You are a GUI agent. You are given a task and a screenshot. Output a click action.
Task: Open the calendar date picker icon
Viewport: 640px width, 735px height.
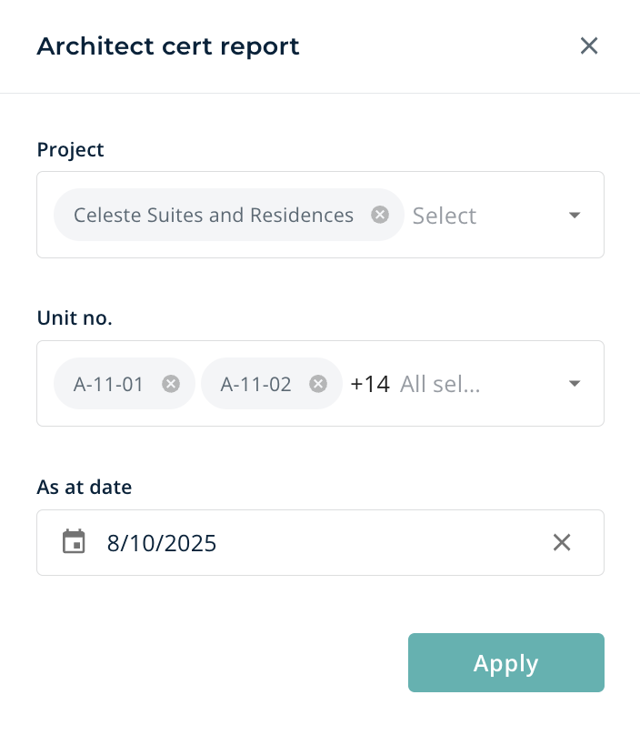[x=74, y=542]
